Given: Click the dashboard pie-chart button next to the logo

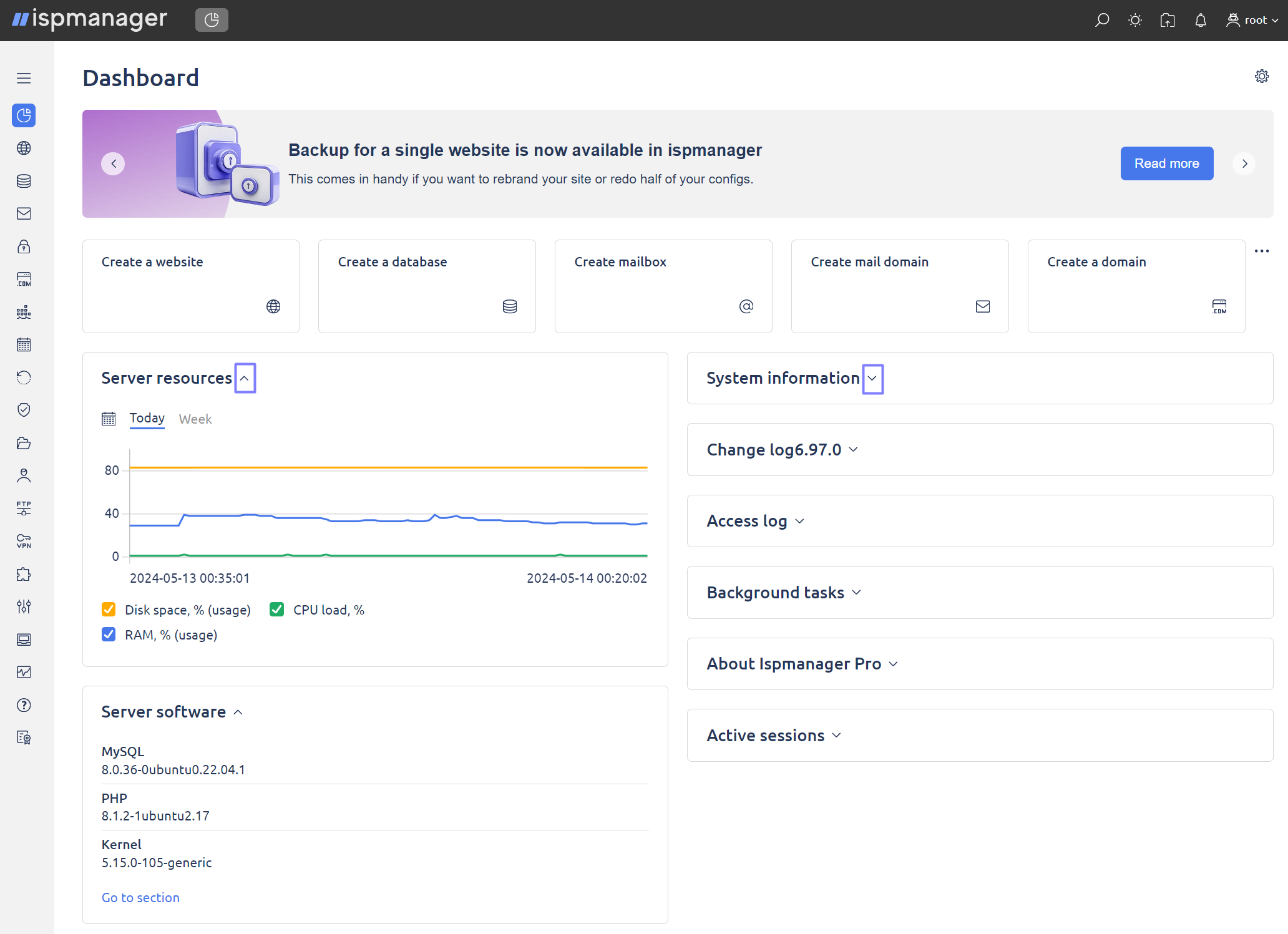Looking at the screenshot, I should pos(212,20).
